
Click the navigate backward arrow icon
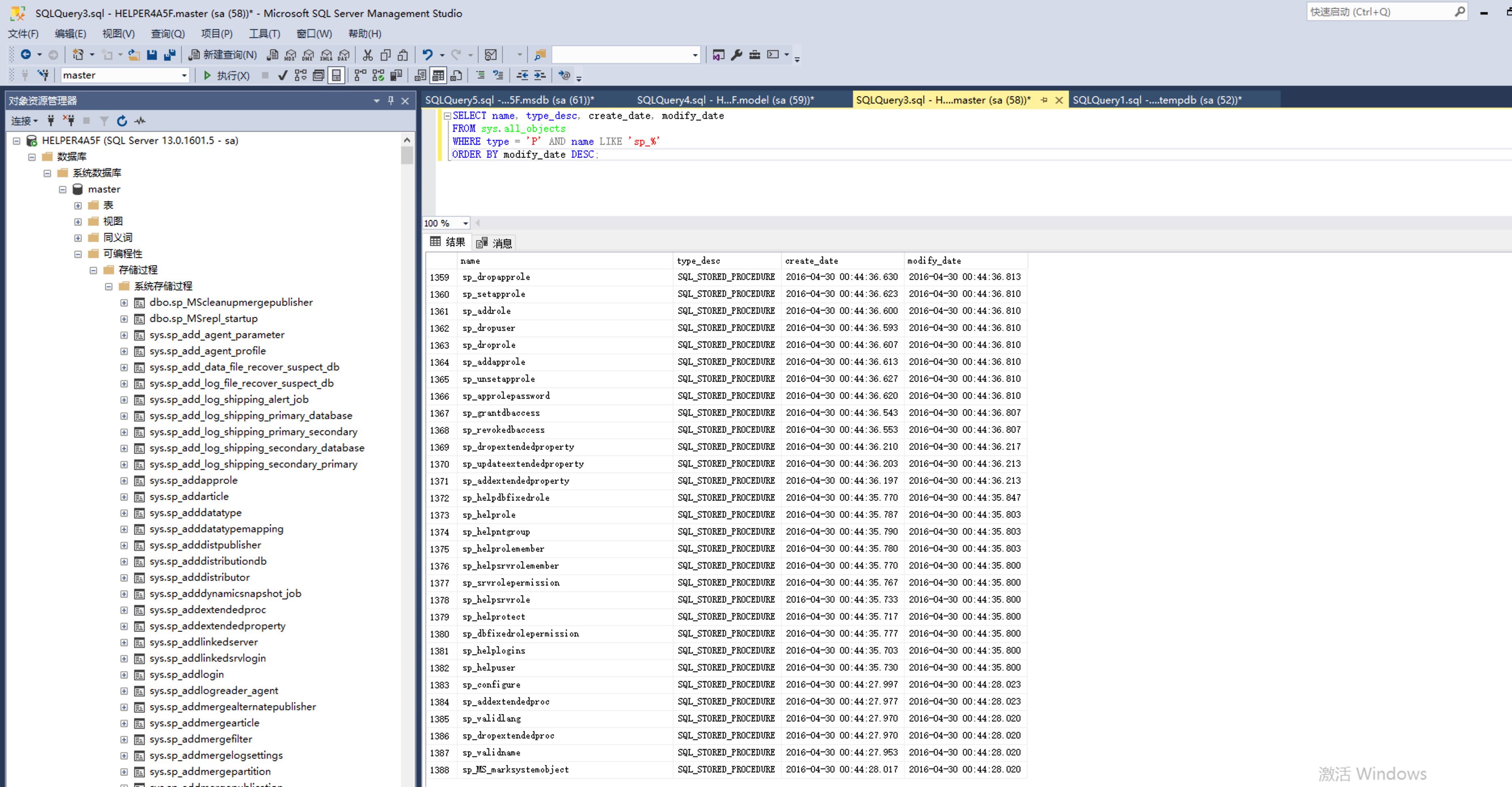25,55
